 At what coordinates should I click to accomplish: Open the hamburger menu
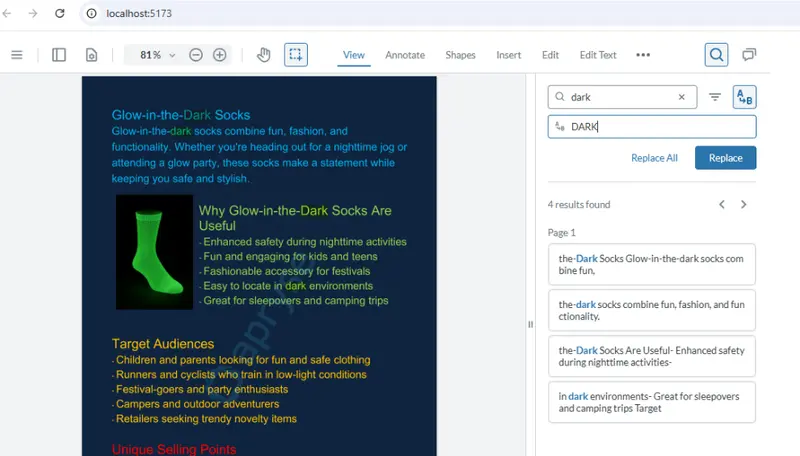coord(17,55)
